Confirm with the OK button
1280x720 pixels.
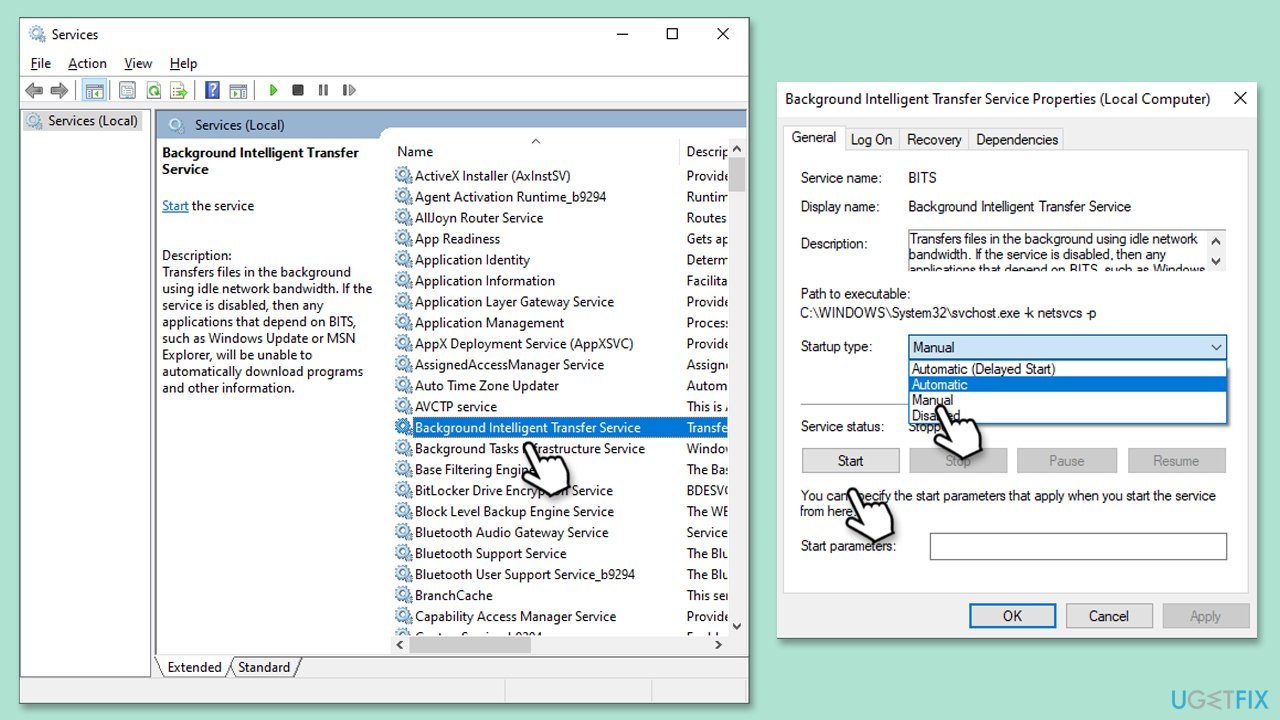[x=1013, y=616]
